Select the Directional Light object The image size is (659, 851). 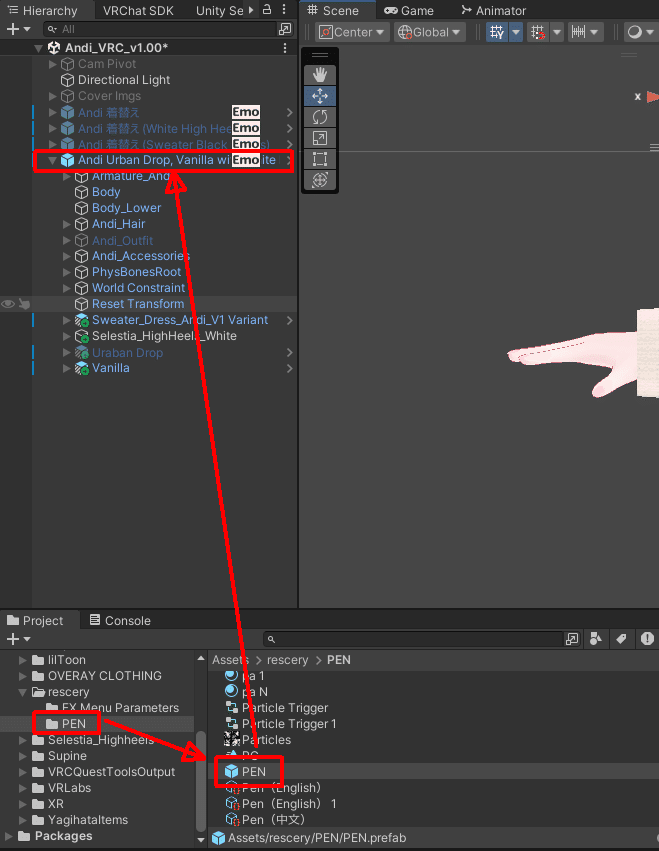(124, 80)
